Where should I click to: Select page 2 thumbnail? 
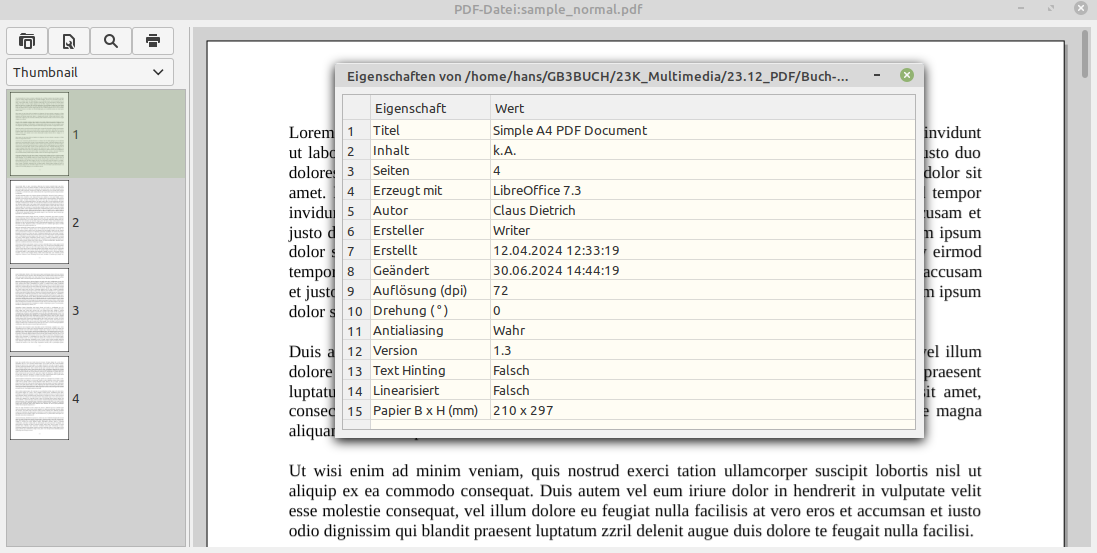coord(40,222)
